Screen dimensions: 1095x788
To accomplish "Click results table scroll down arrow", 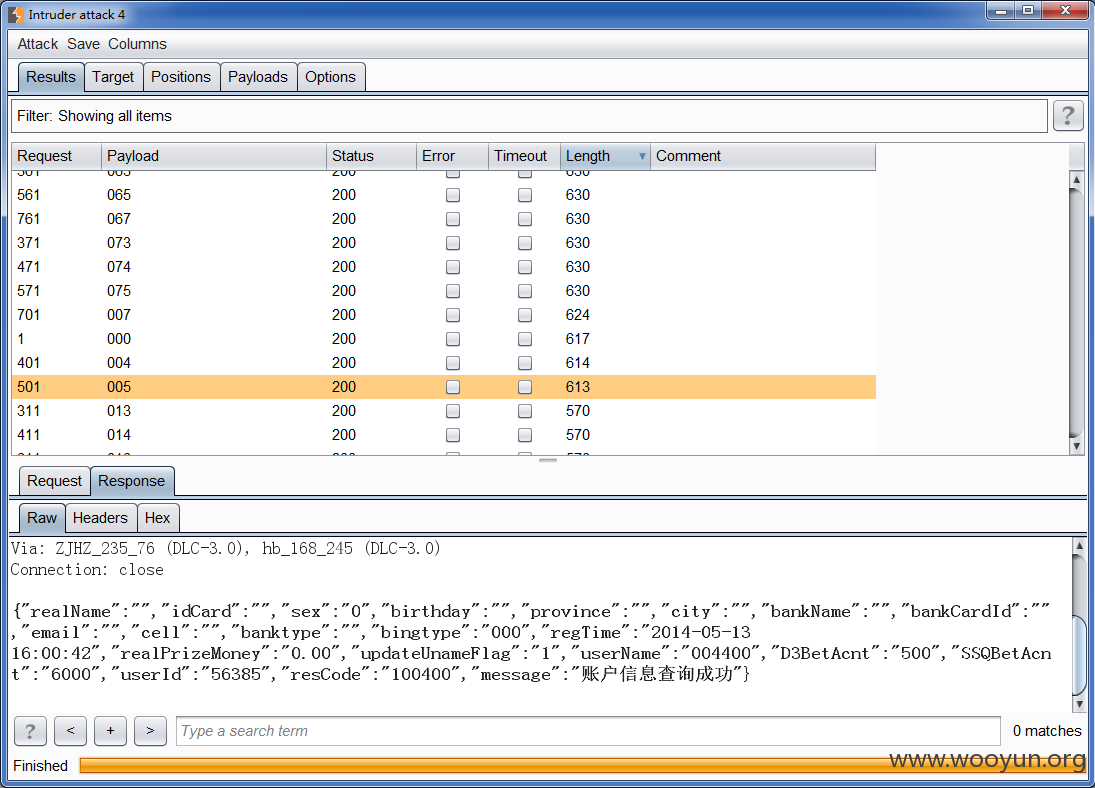I will (x=1076, y=446).
